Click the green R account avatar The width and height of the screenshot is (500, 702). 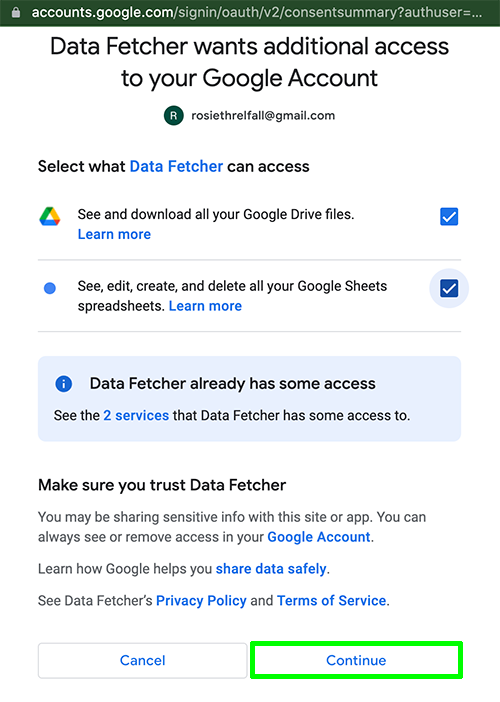pos(174,116)
